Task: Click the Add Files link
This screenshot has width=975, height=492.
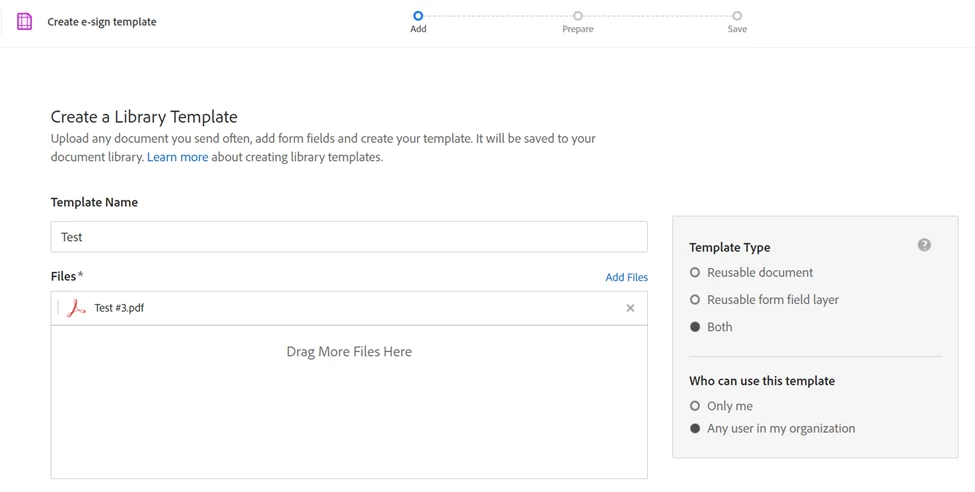Action: click(x=627, y=277)
